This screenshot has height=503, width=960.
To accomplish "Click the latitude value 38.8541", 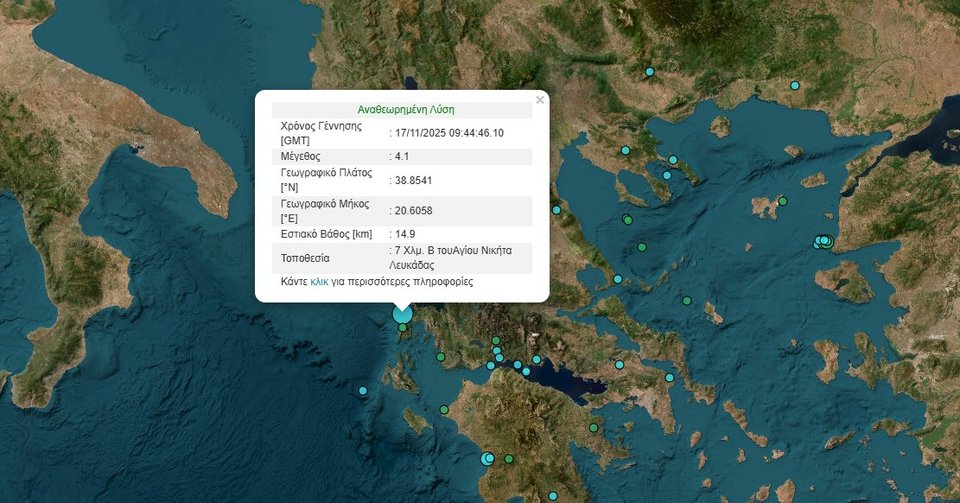I will (414, 180).
